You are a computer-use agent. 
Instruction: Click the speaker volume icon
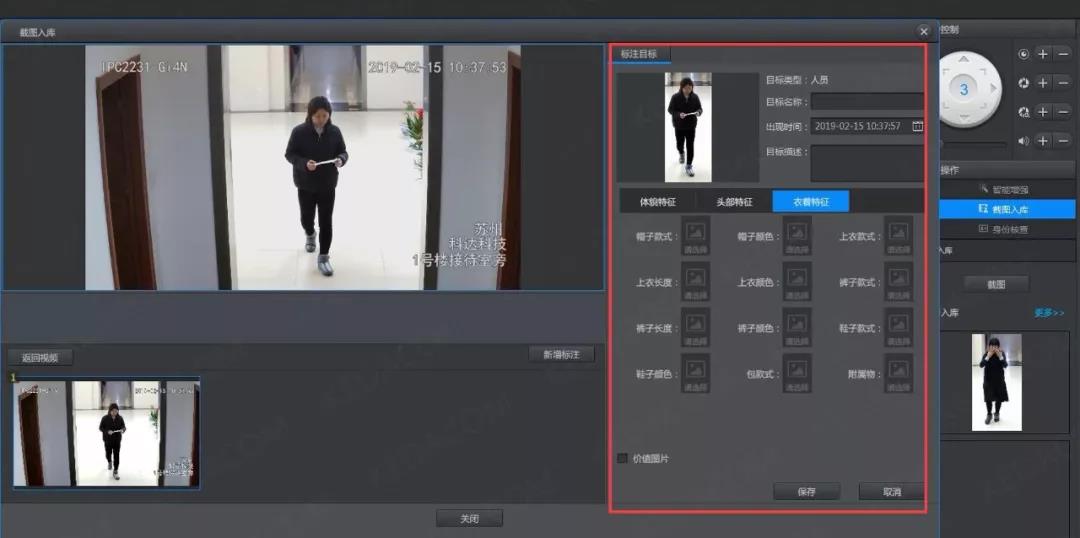tap(1024, 141)
